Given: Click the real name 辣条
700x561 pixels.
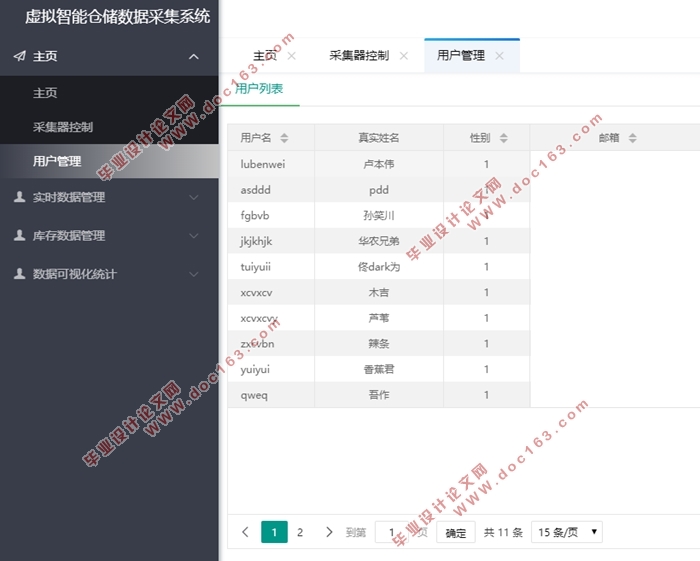Looking at the screenshot, I should pyautogui.click(x=379, y=344).
